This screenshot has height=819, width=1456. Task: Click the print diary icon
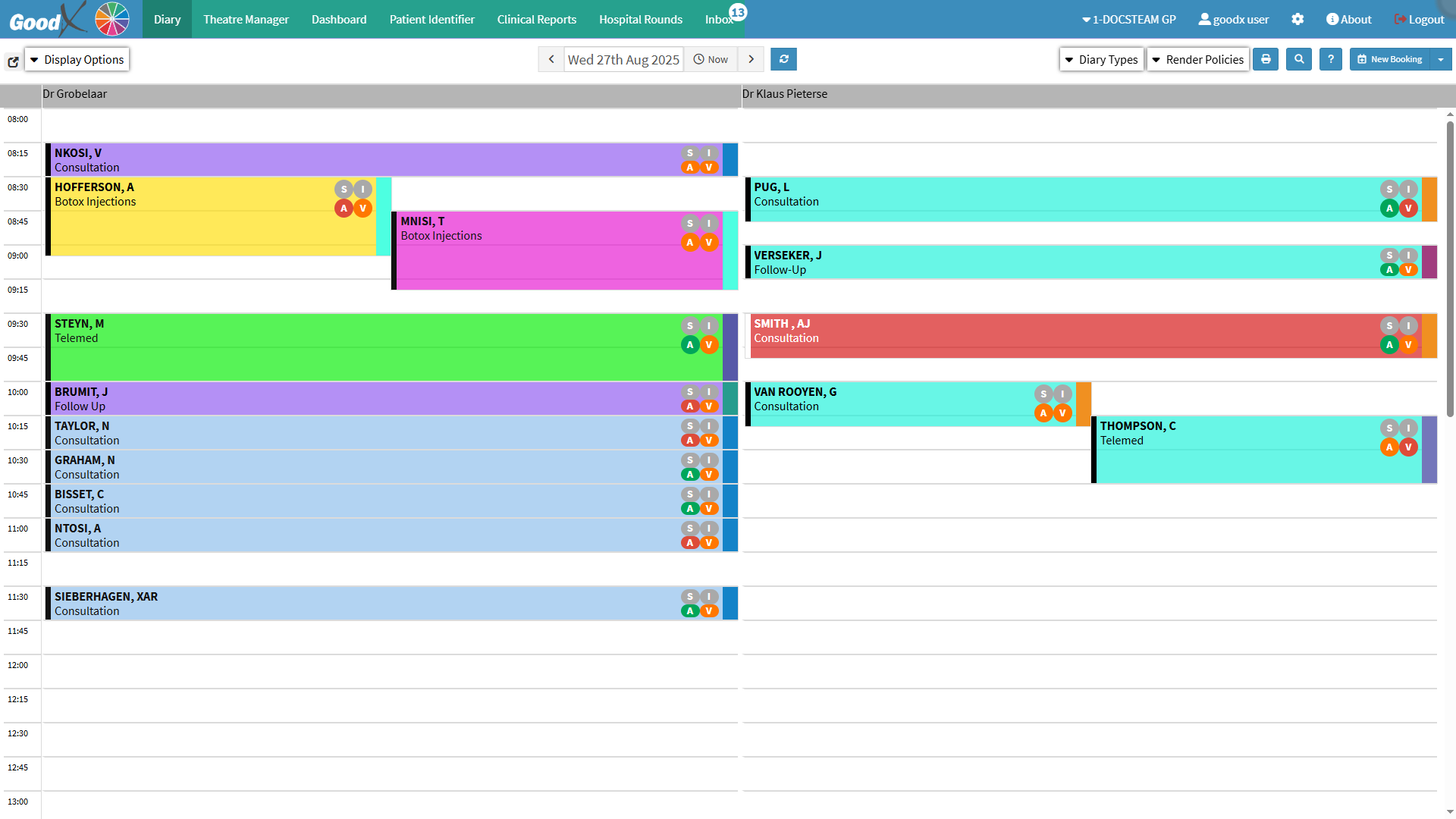click(1266, 59)
